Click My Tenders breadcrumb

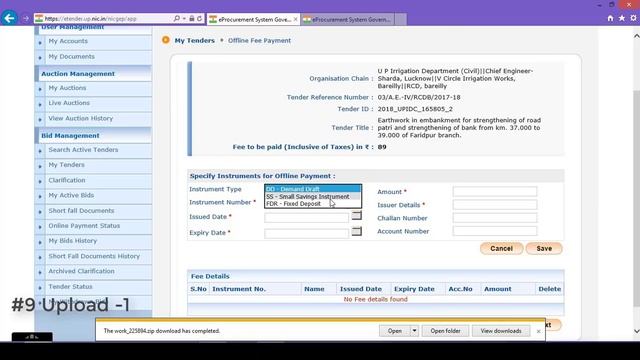point(194,40)
